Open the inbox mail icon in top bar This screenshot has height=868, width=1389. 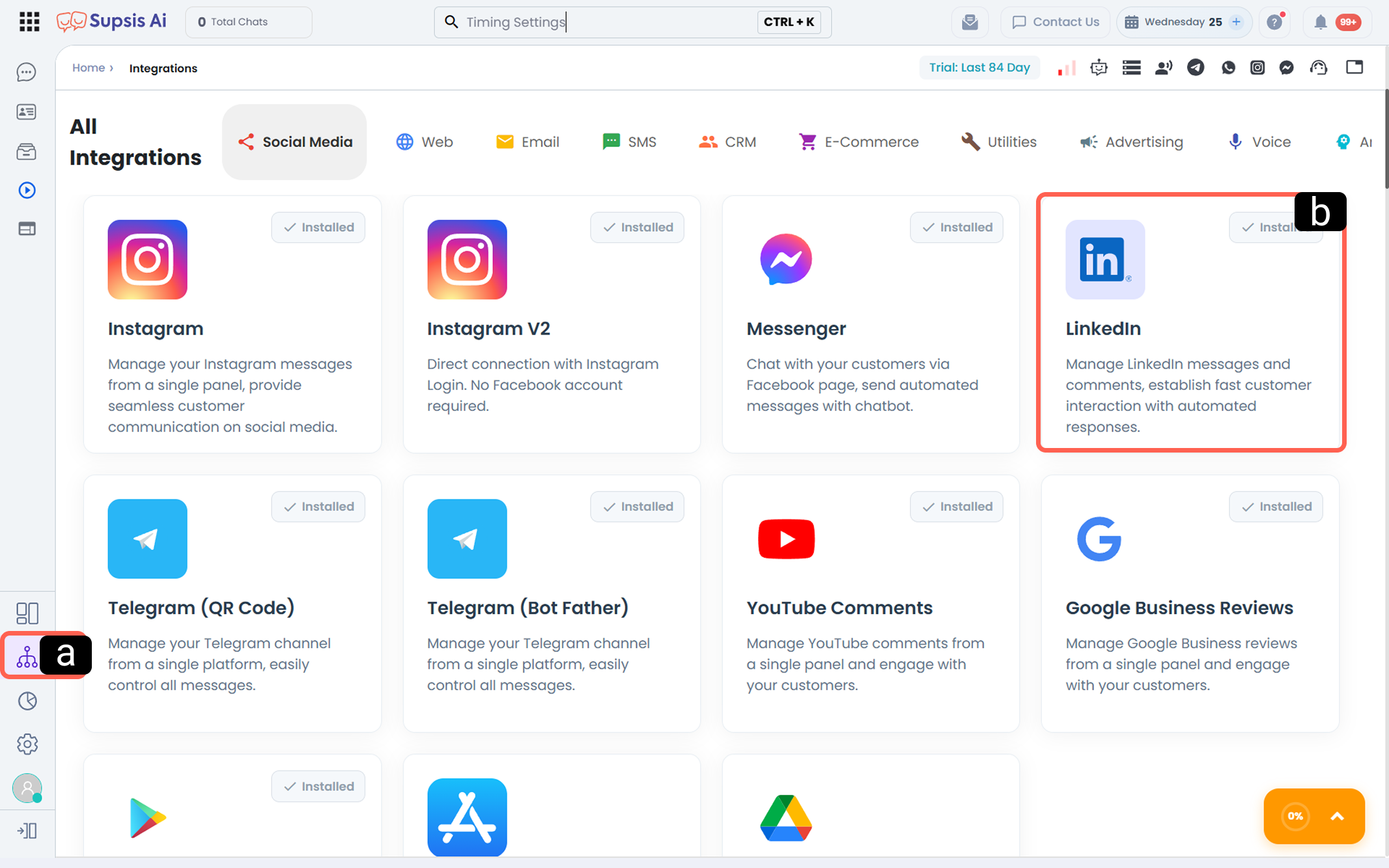pyautogui.click(x=970, y=22)
